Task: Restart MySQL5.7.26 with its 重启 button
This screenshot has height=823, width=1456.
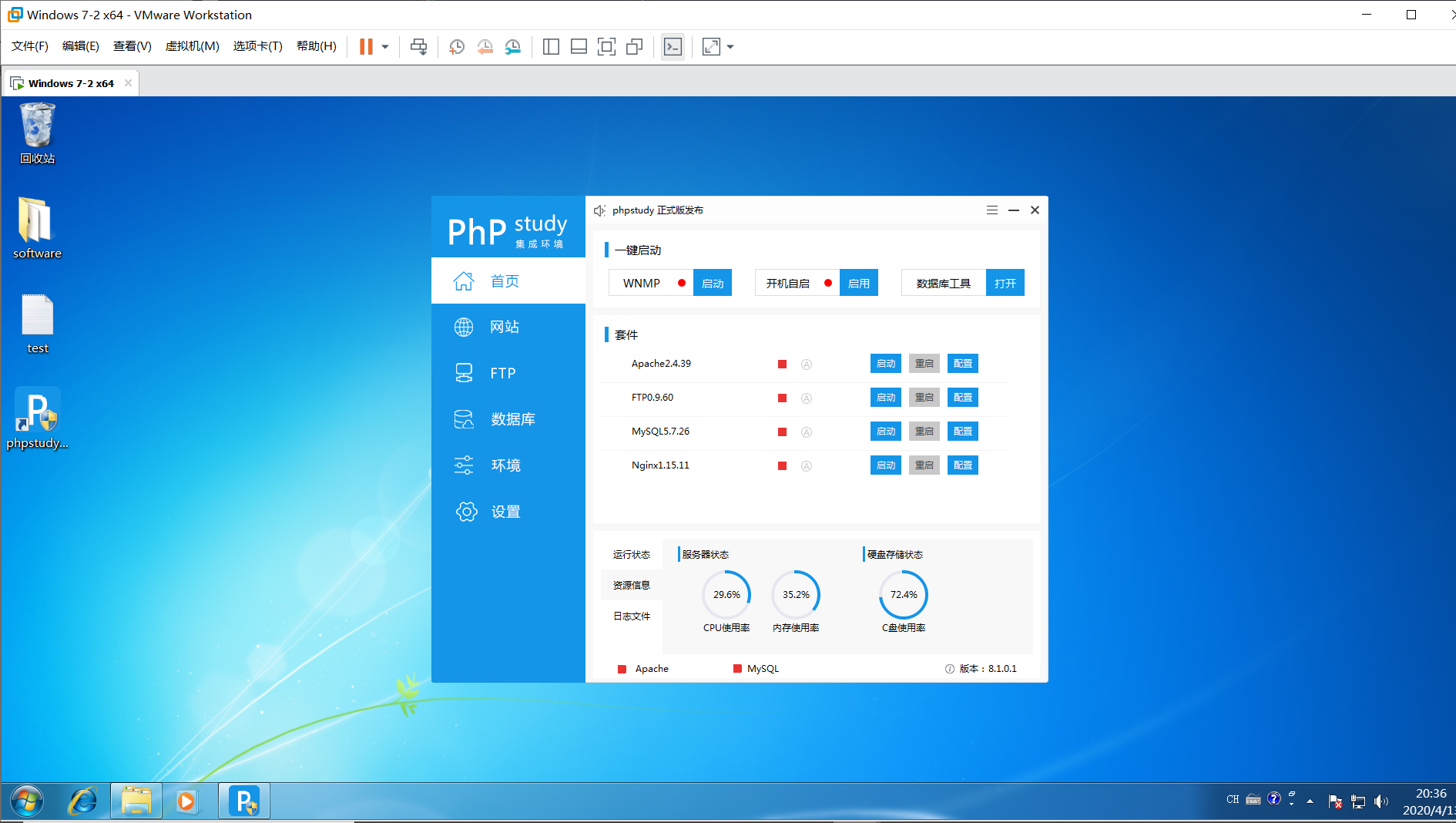Action: 924,432
